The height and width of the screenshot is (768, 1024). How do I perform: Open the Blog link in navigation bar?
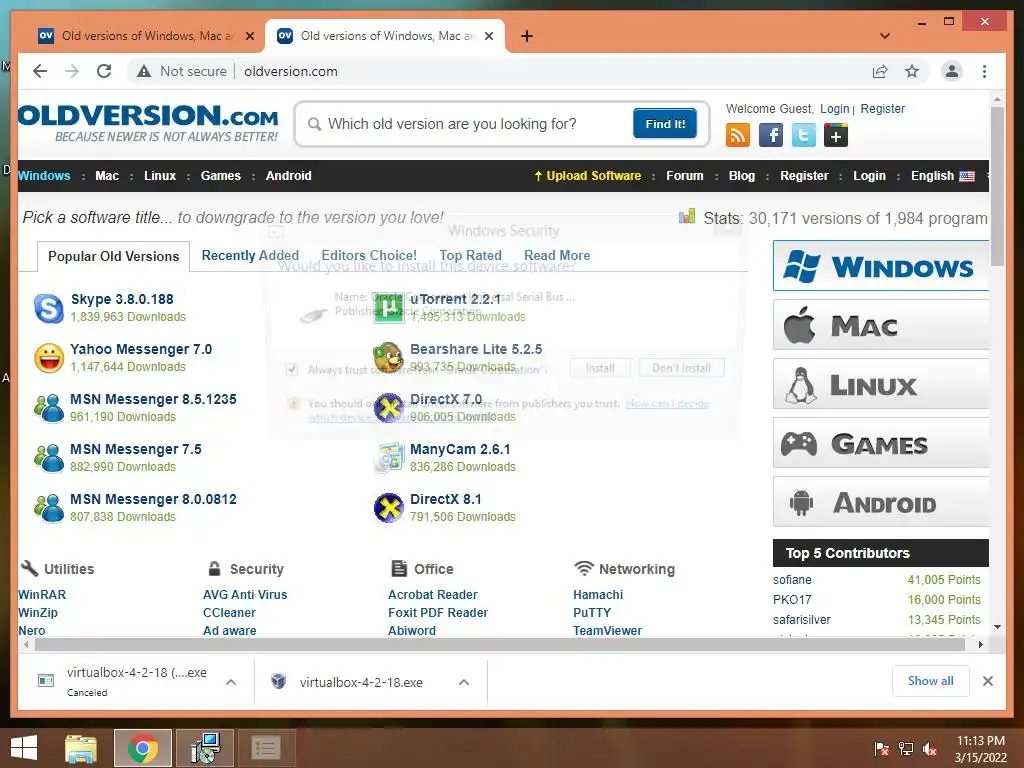click(x=741, y=176)
